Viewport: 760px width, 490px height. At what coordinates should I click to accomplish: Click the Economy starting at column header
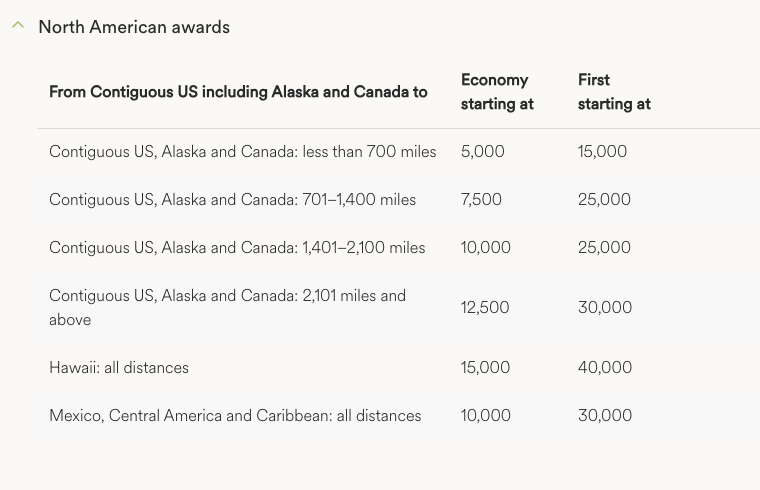pyautogui.click(x=497, y=91)
